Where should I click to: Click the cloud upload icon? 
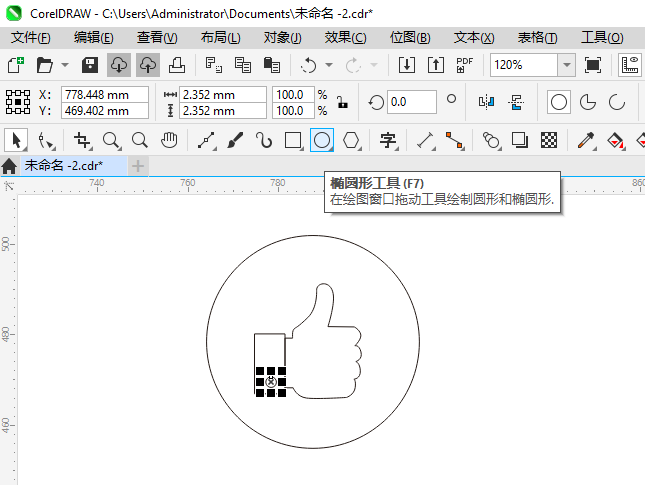[x=148, y=65]
